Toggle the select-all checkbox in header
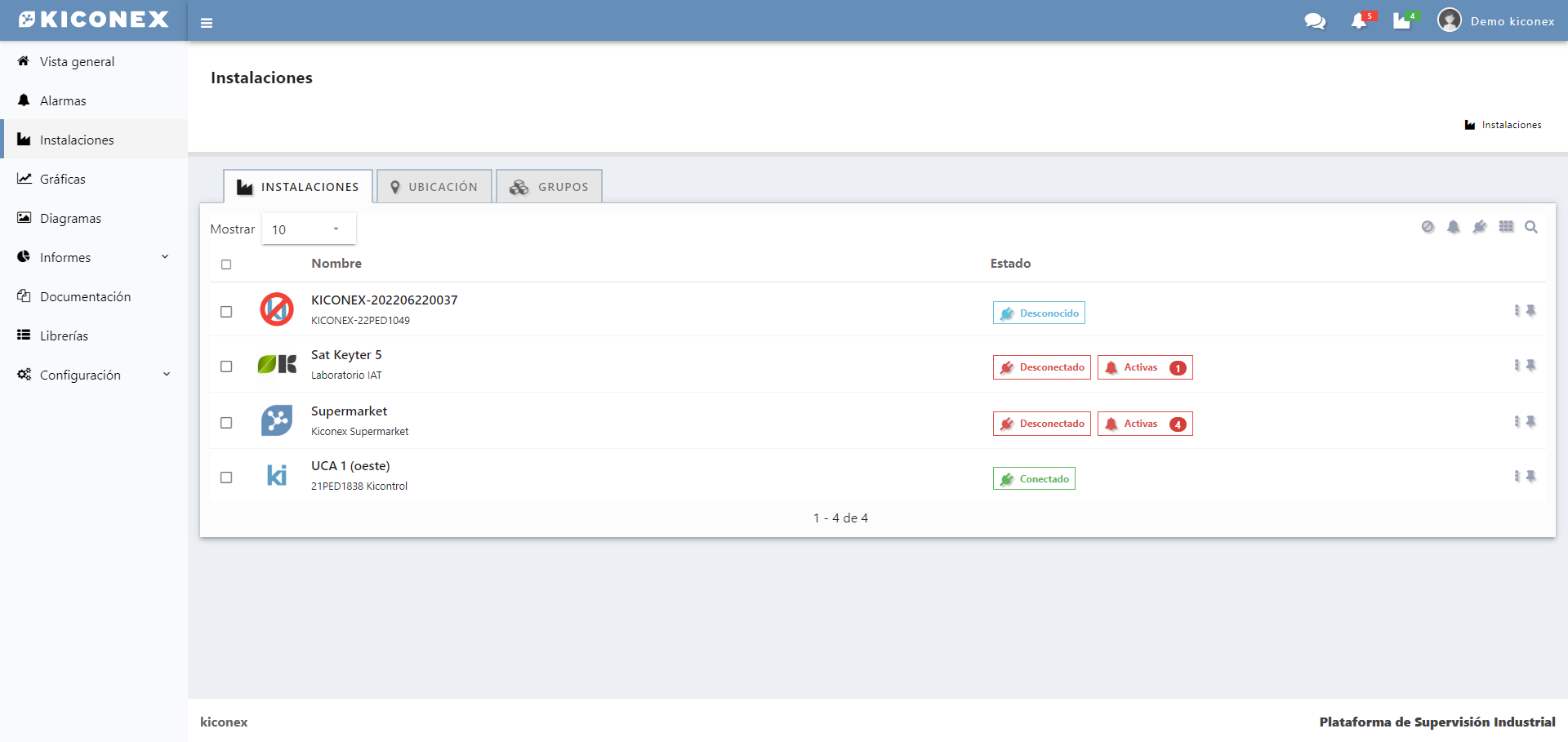 coord(226,264)
